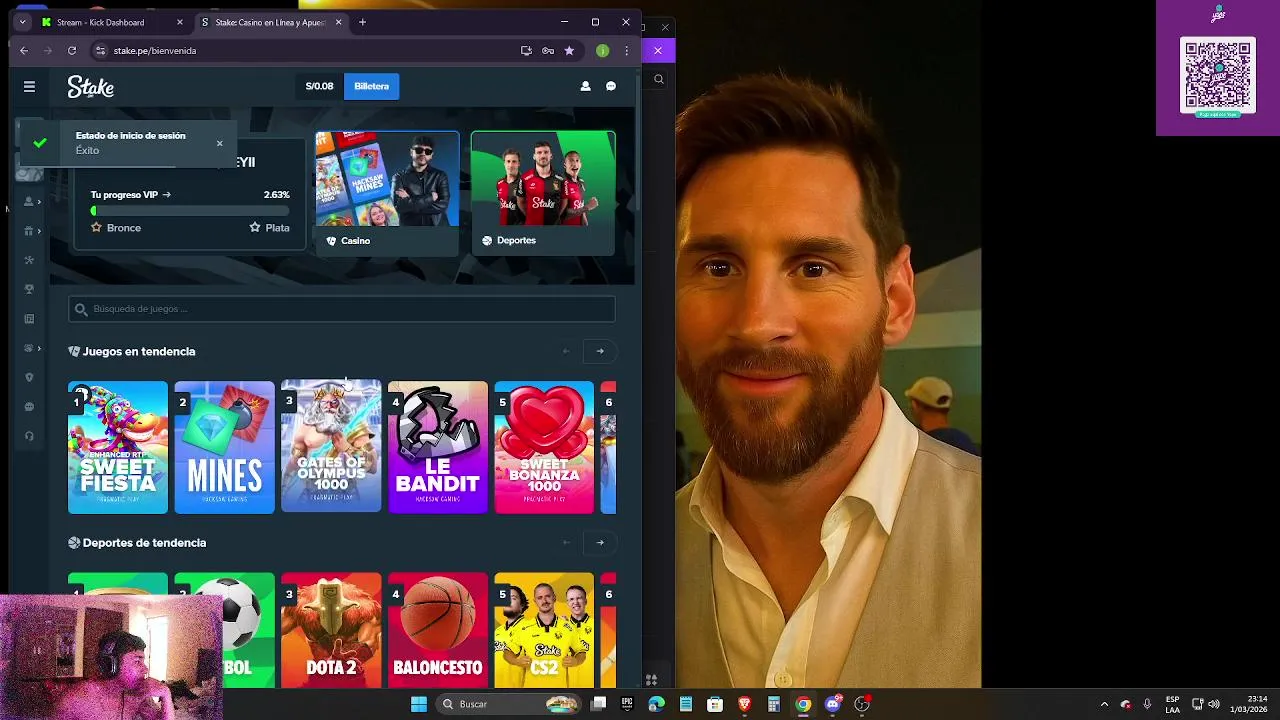Open the Billetera wallet button
The image size is (1280, 720).
point(371,86)
